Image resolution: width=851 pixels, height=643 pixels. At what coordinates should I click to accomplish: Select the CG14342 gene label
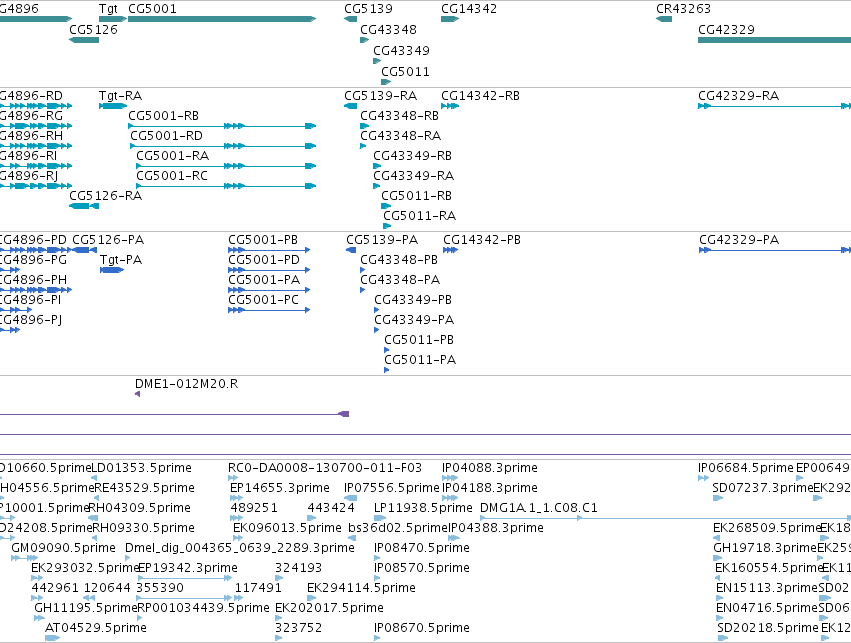click(469, 9)
